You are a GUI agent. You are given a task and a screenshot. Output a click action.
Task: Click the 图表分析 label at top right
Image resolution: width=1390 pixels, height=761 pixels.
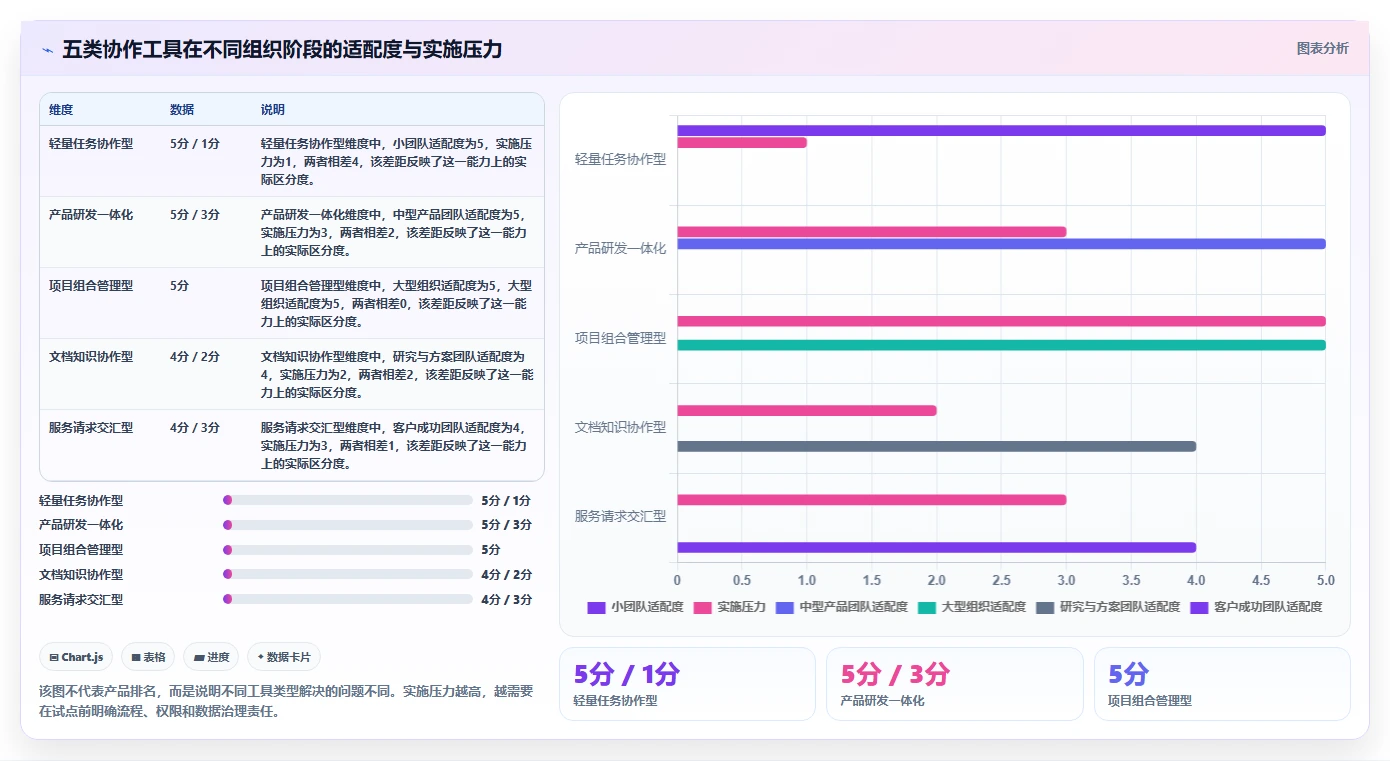click(1322, 48)
